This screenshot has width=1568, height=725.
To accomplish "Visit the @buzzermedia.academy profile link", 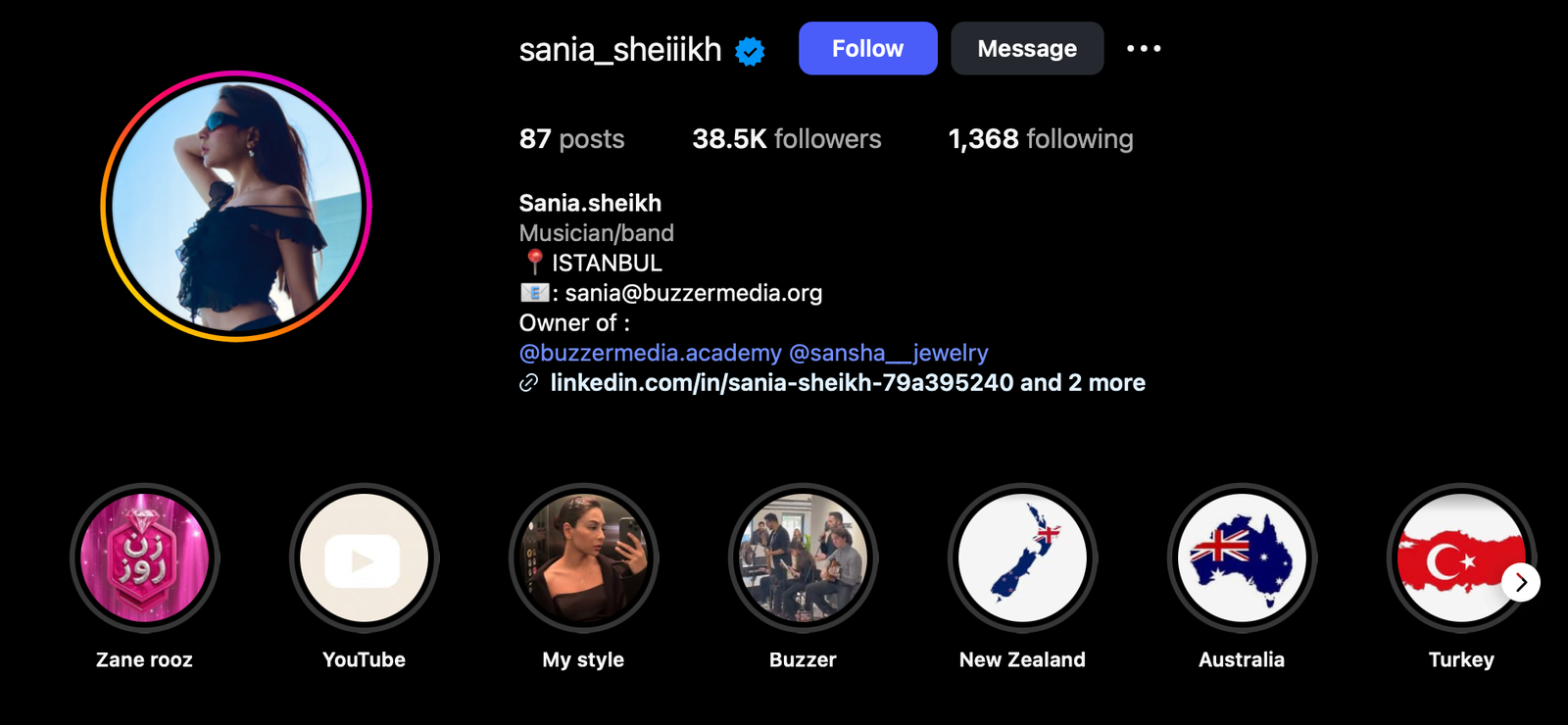I will (651, 353).
